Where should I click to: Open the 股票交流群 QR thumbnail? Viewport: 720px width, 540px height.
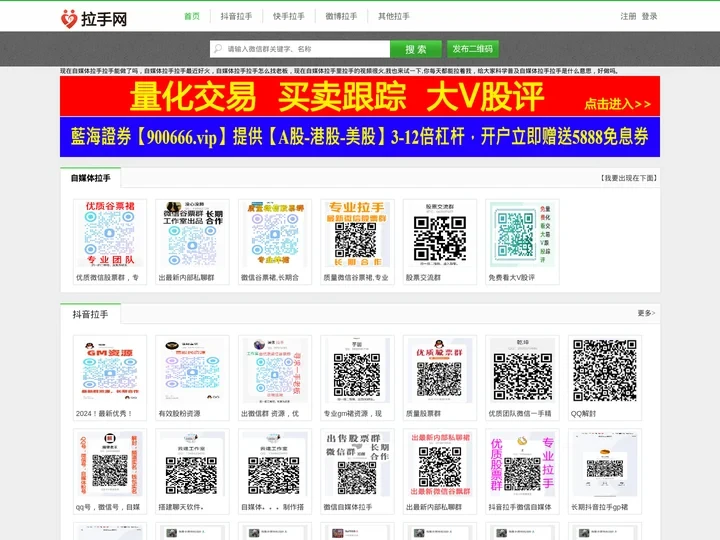pyautogui.click(x=440, y=233)
